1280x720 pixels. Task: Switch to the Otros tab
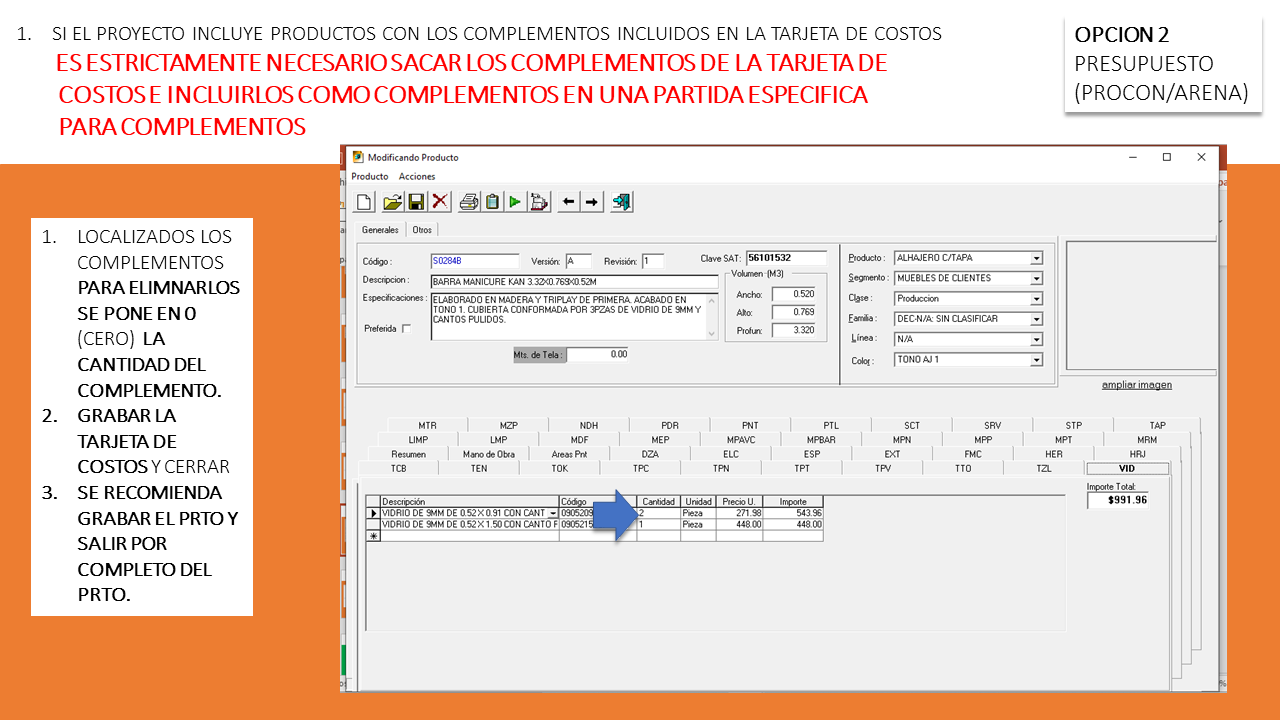422,230
